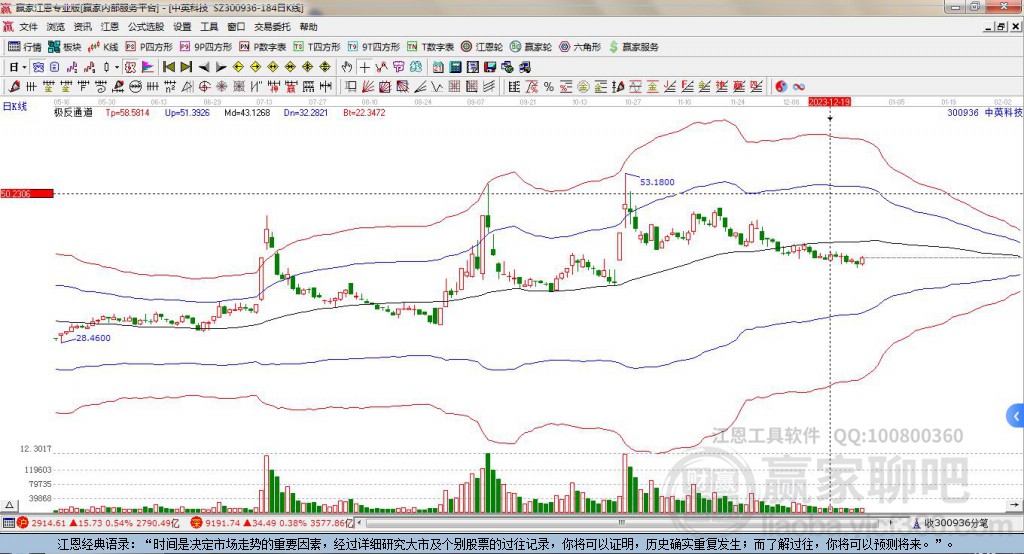This screenshot has height=554, width=1024.
Task: Toggle the crosshair cursor tool
Action: pyautogui.click(x=364, y=67)
